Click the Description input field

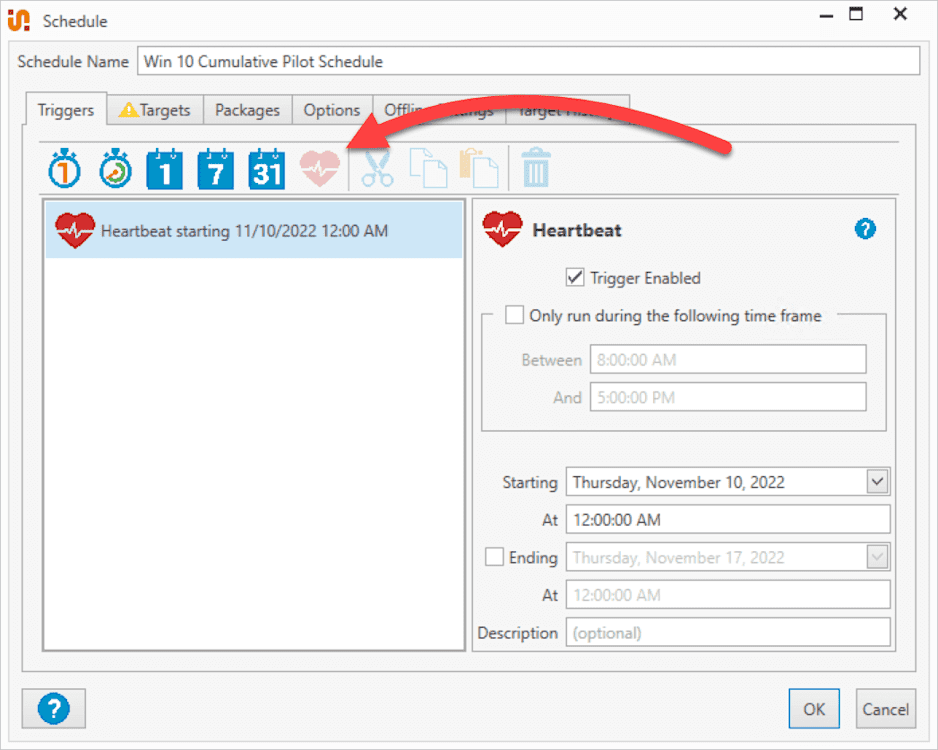pos(728,632)
